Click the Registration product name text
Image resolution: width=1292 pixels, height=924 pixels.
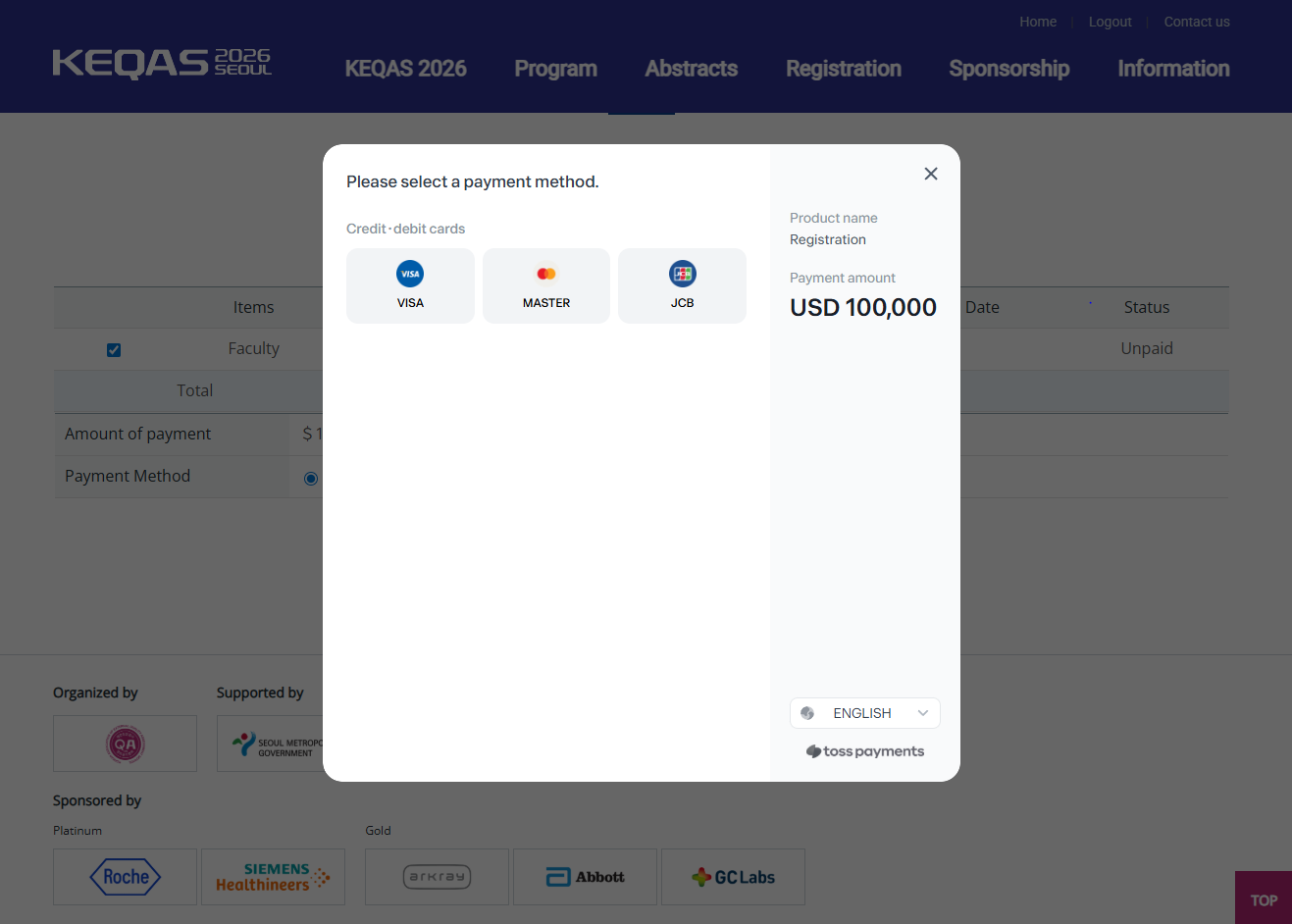(828, 239)
